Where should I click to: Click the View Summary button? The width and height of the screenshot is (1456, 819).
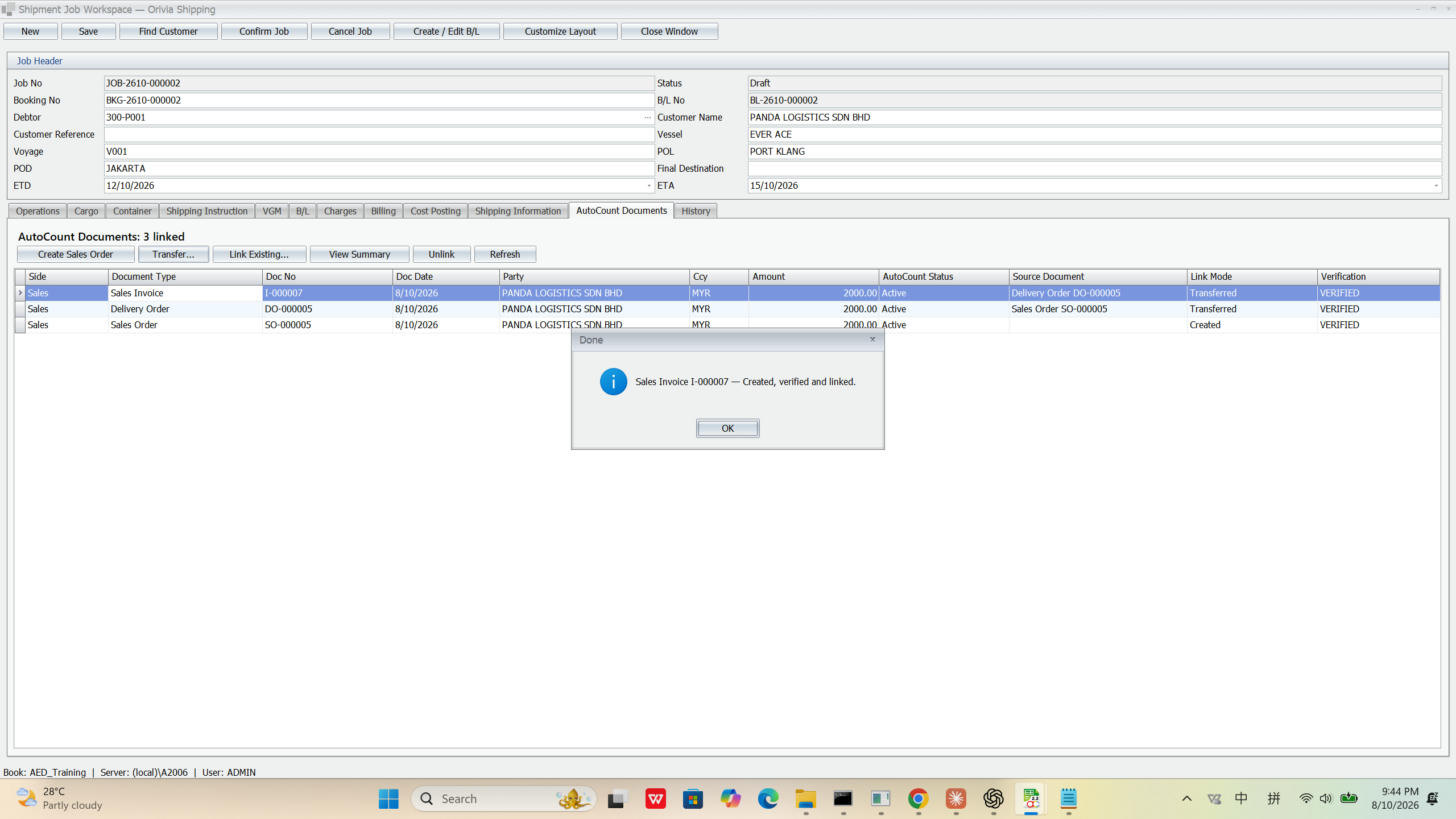point(360,254)
